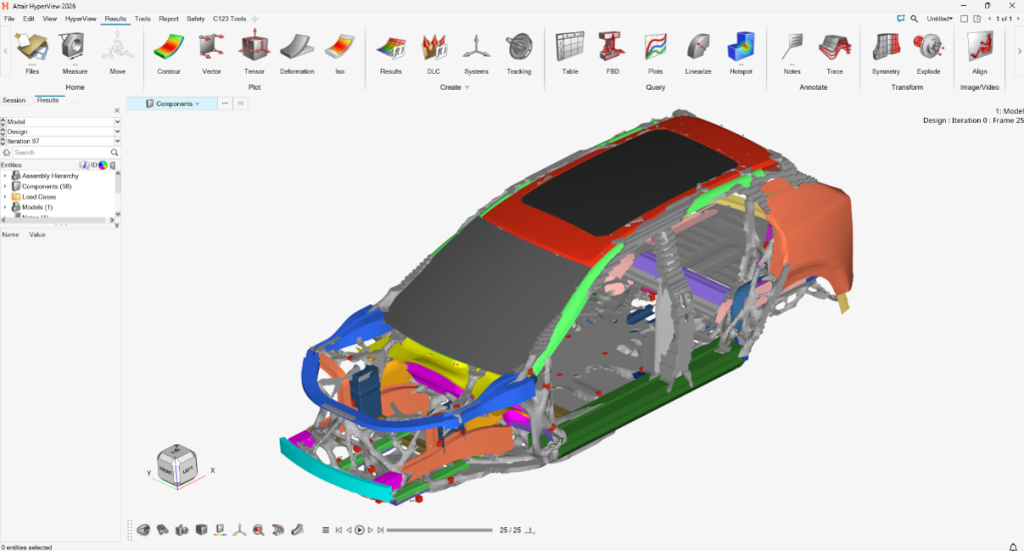Switch to the Safety ribbon tab

196,19
